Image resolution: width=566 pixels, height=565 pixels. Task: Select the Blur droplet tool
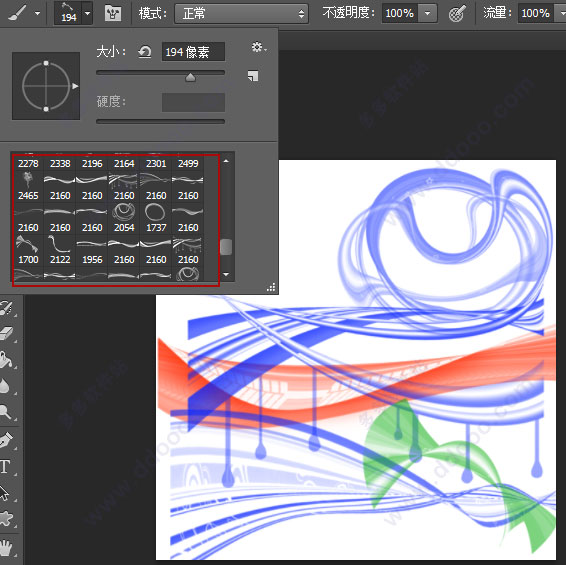[x=5, y=386]
